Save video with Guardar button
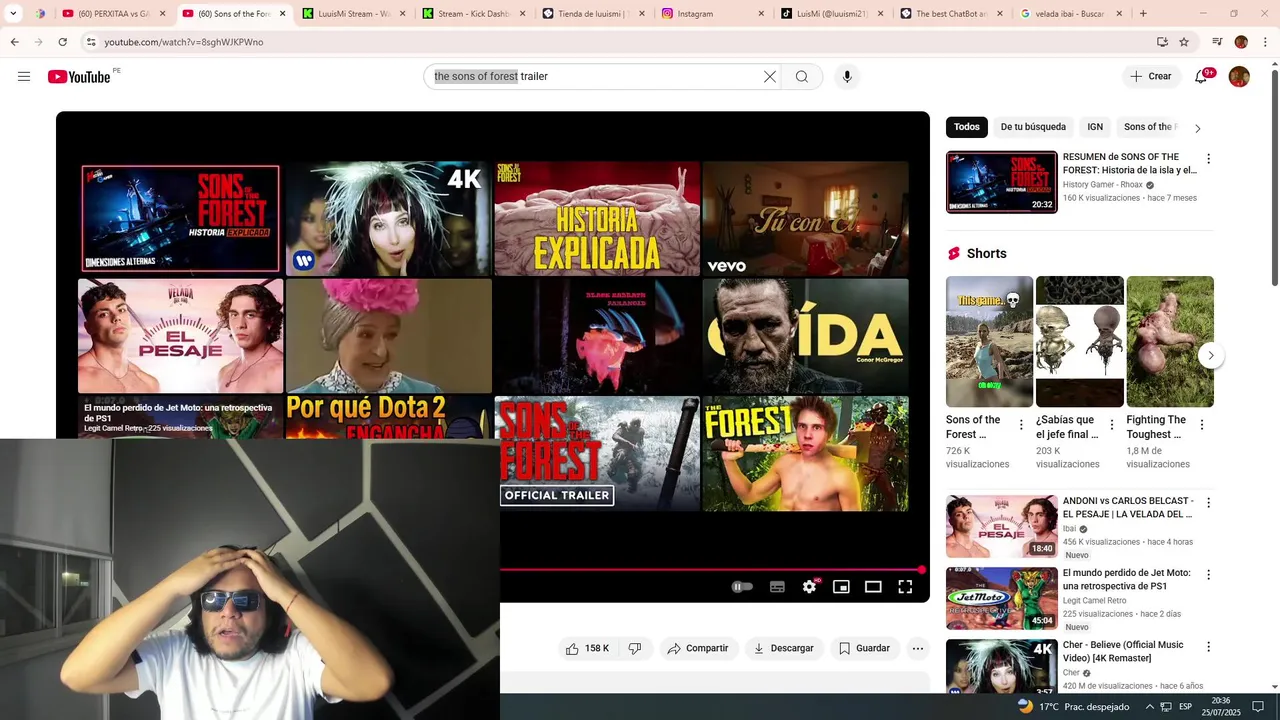The width and height of the screenshot is (1280, 720). point(864,649)
